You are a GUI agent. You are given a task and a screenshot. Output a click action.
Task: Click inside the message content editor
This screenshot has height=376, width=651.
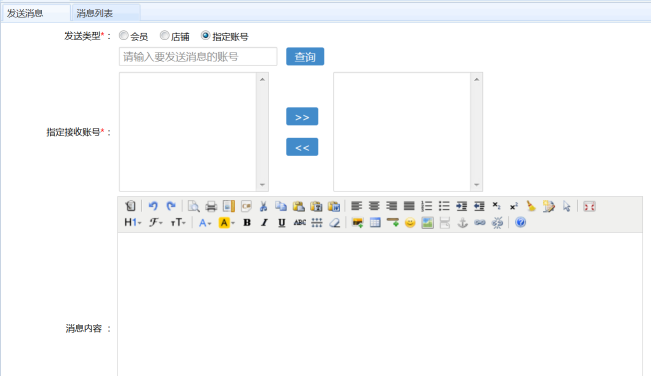[380, 304]
